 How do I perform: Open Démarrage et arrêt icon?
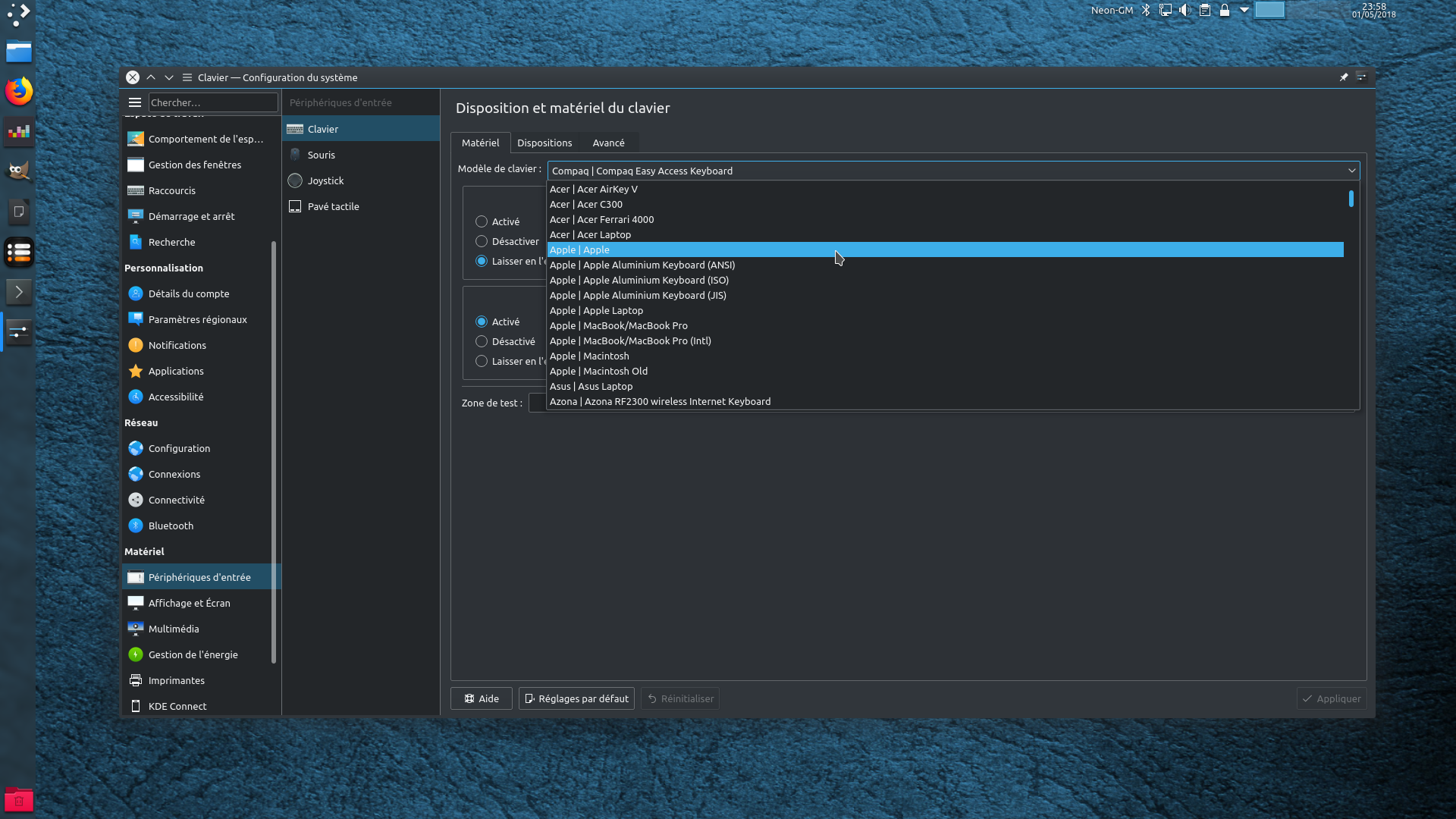[136, 216]
